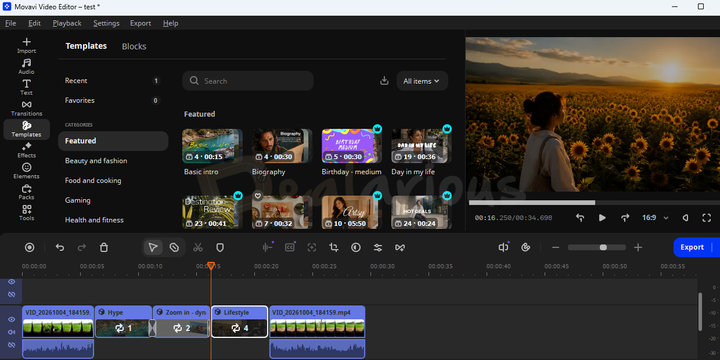Screen dimensions: 720x360
Task: Toggle link on the upper timeline track
Action: point(11,294)
